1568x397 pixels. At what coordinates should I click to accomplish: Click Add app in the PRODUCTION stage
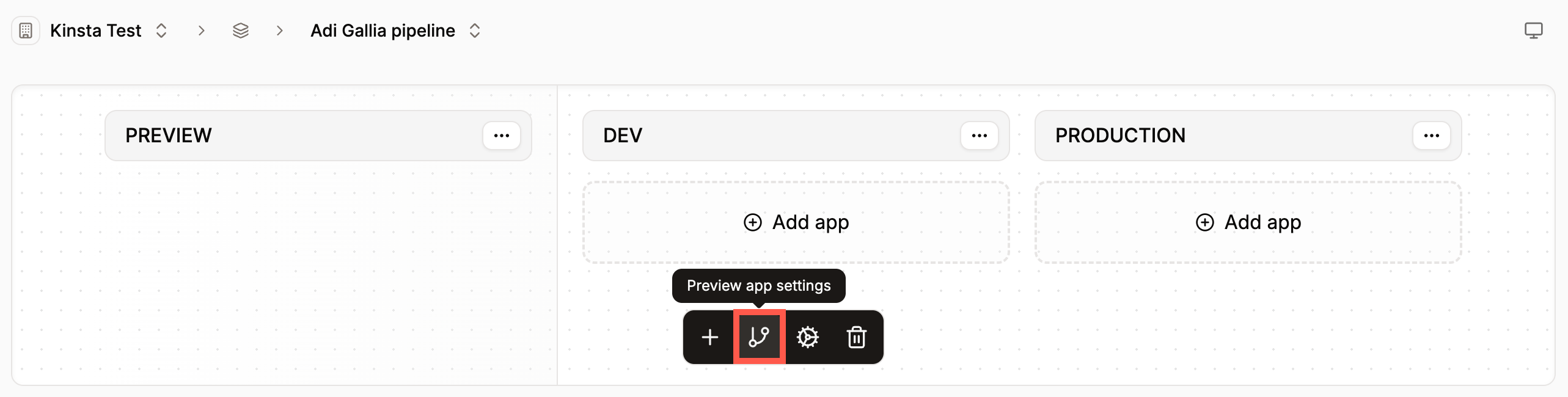coord(1248,222)
